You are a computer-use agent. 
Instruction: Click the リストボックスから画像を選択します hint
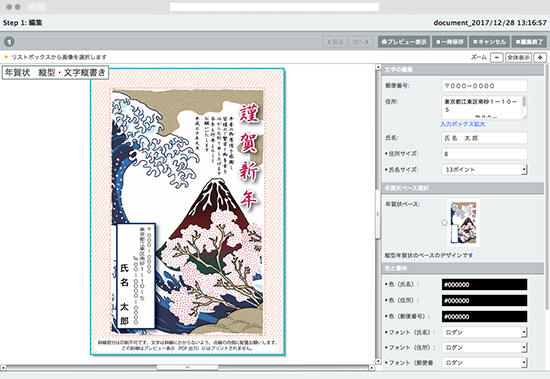pos(59,57)
